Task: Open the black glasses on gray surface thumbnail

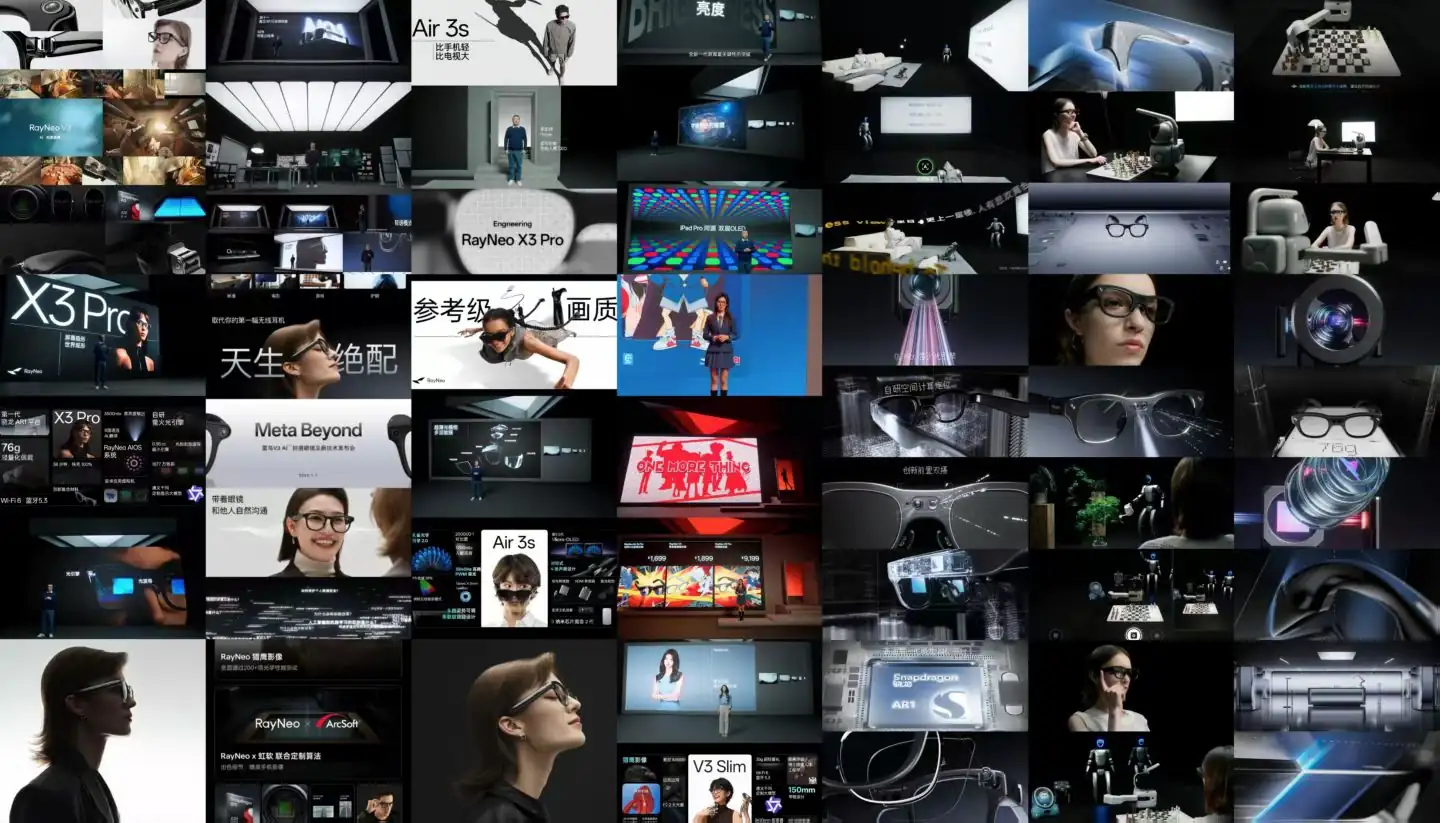Action: 1130,229
